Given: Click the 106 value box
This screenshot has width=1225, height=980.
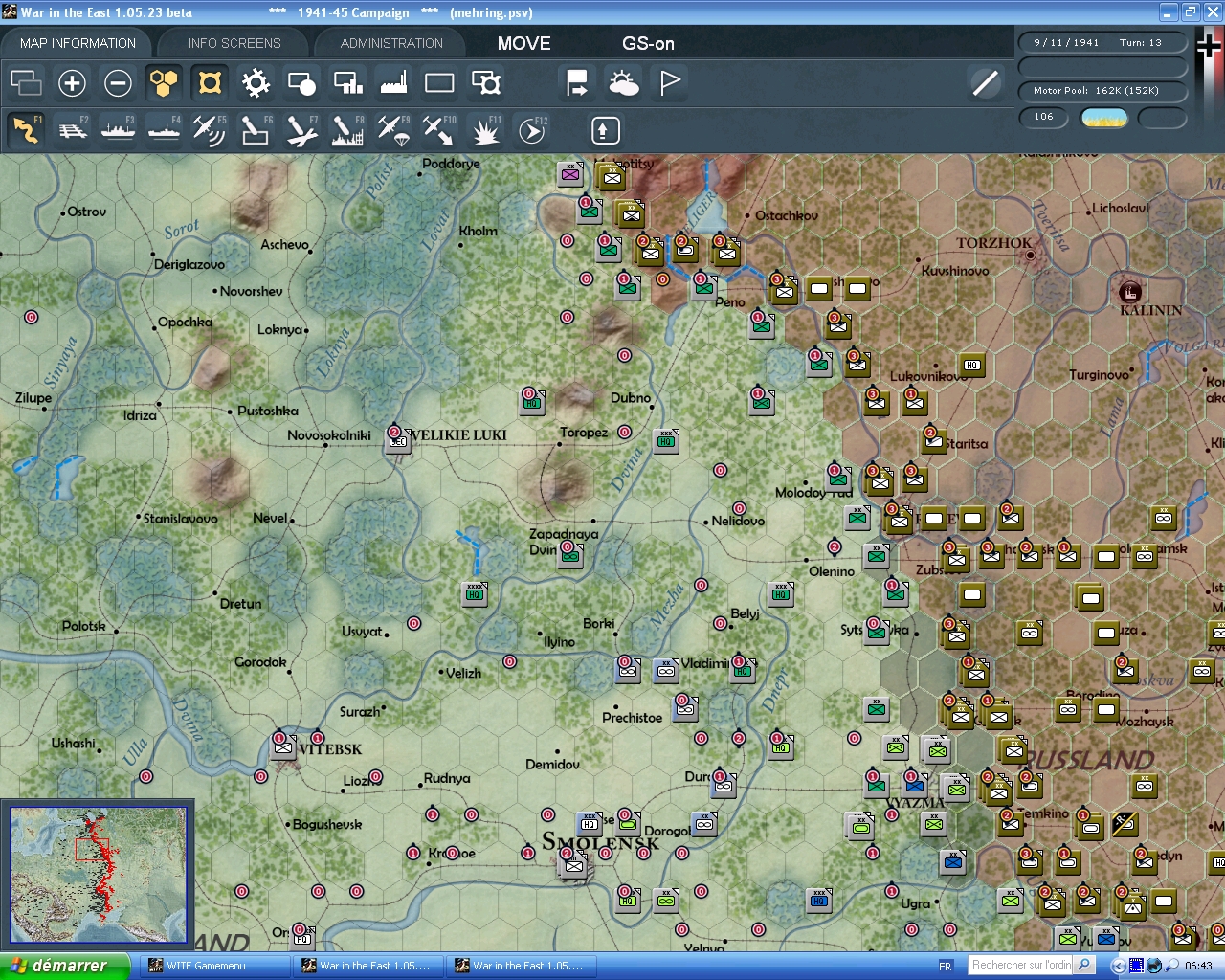Looking at the screenshot, I should point(1044,117).
